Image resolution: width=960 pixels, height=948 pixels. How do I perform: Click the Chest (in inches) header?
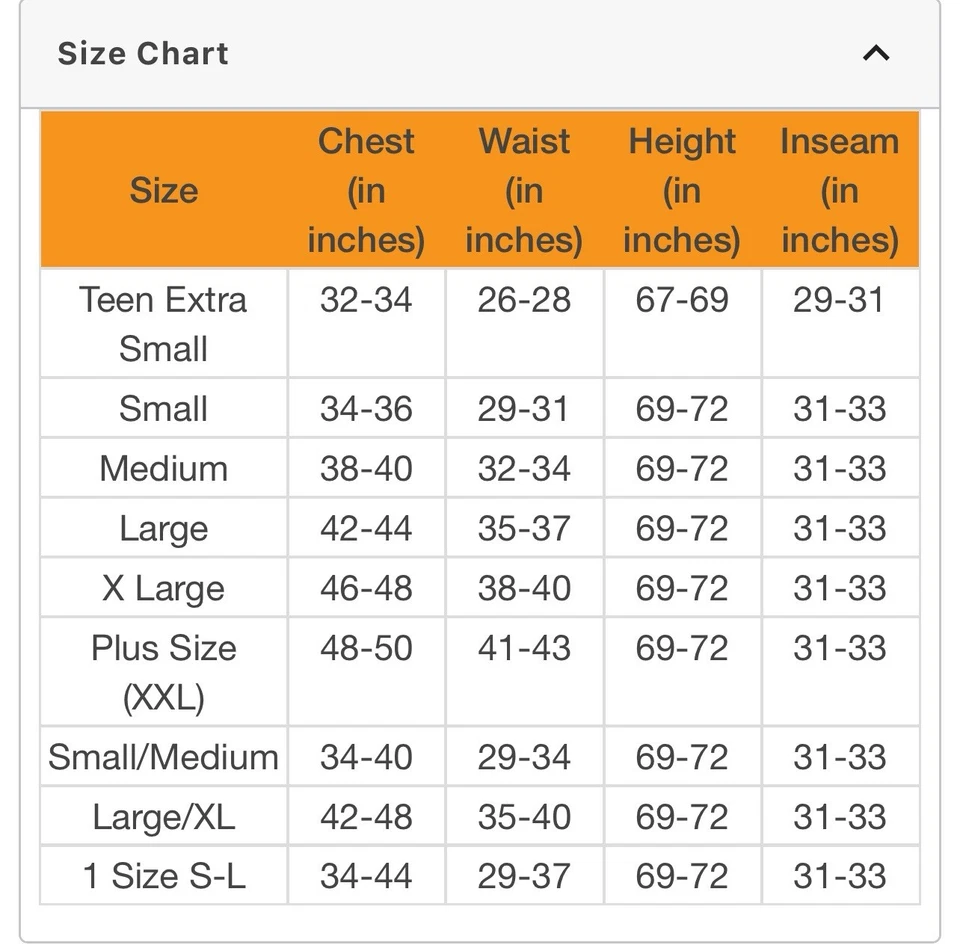(366, 190)
